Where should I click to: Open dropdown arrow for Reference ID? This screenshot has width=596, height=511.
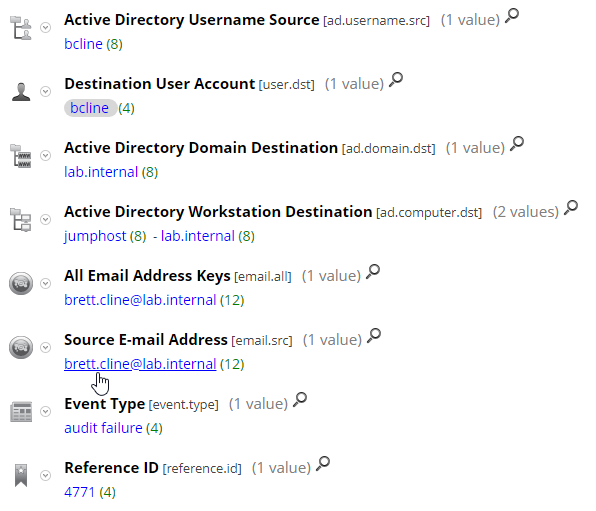[x=46, y=475]
